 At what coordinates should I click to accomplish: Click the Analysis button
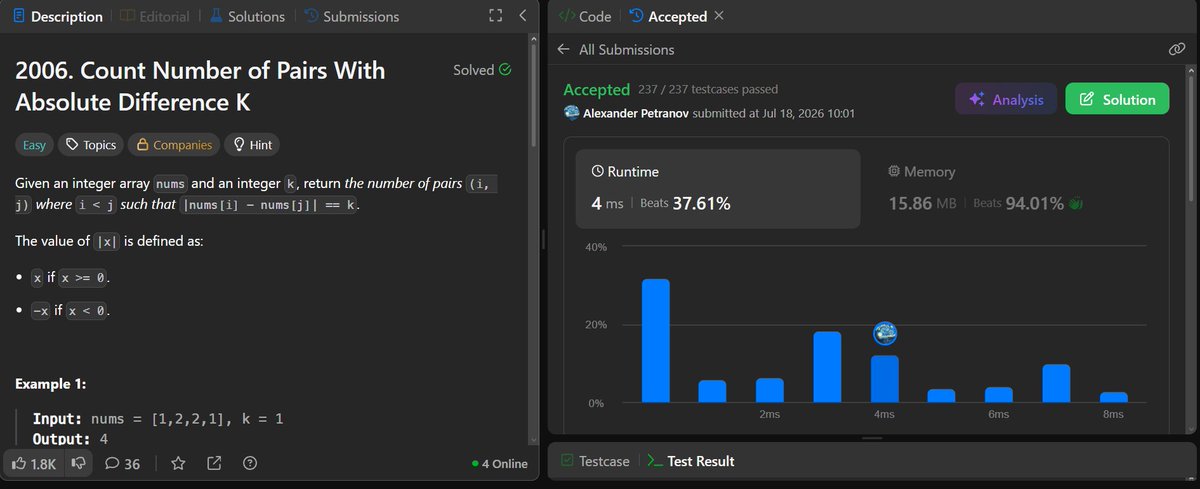pyautogui.click(x=1006, y=99)
